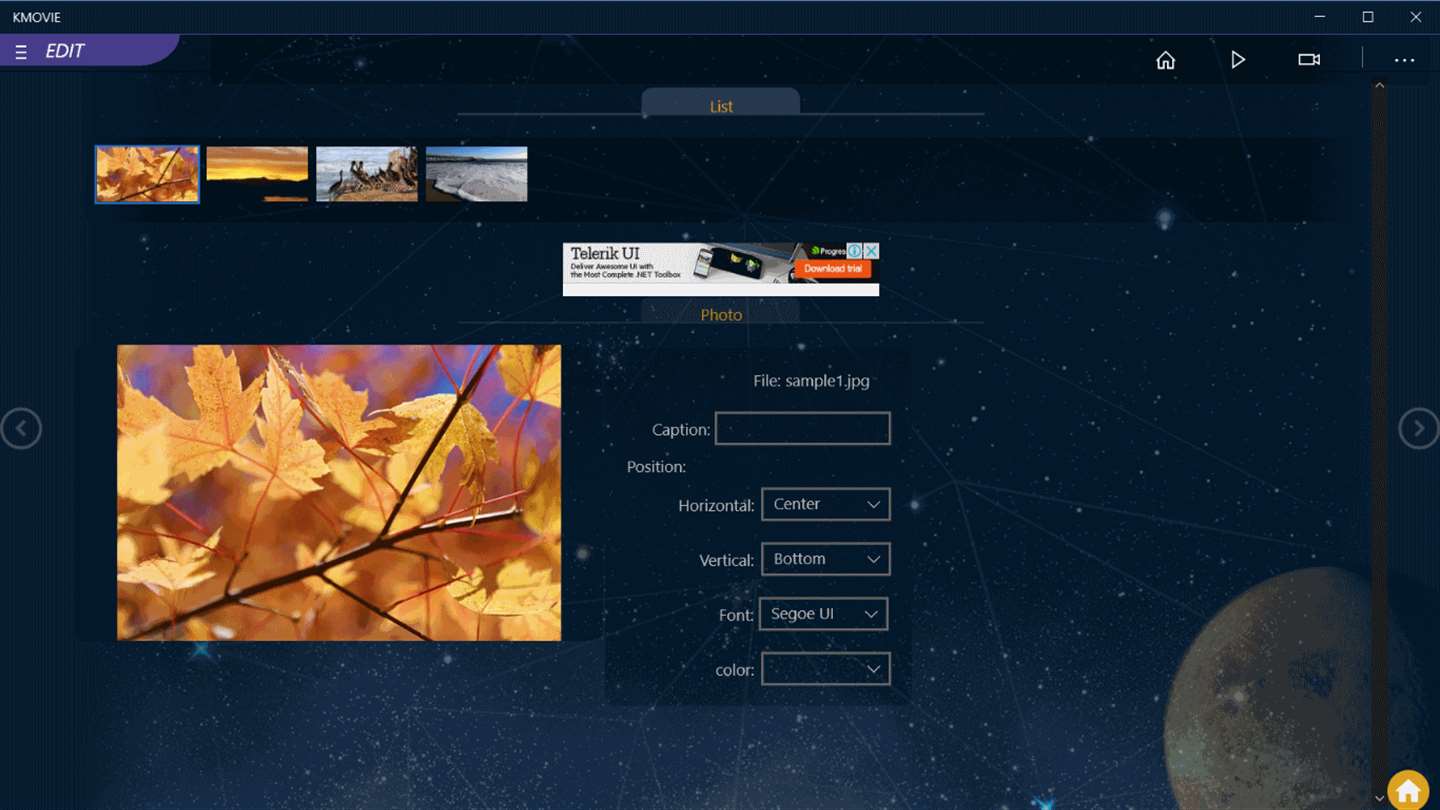Click the scrollbar down arrow
Image resolution: width=1440 pixels, height=810 pixels.
[x=1379, y=798]
